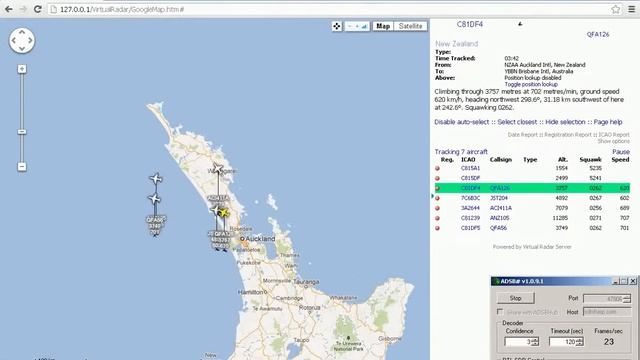
Task: Click the Port stepper in ADSB# window
Action: 627,299
